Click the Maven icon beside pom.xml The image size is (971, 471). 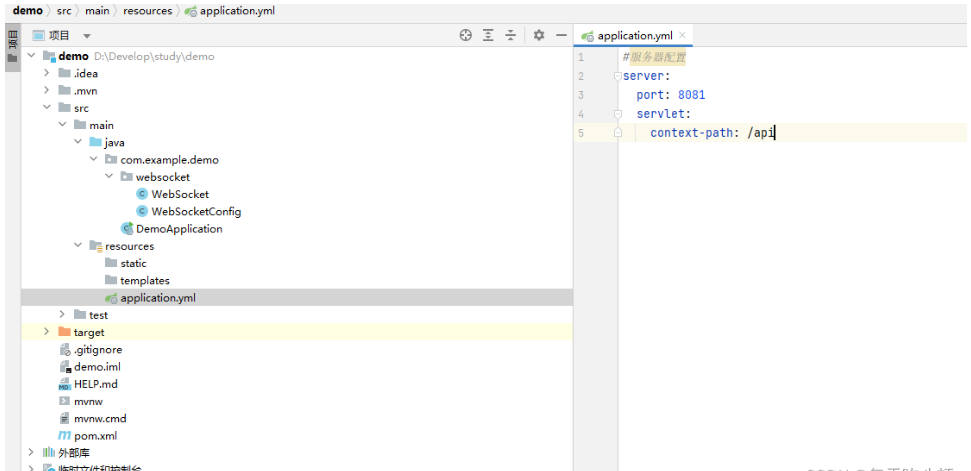point(64,436)
